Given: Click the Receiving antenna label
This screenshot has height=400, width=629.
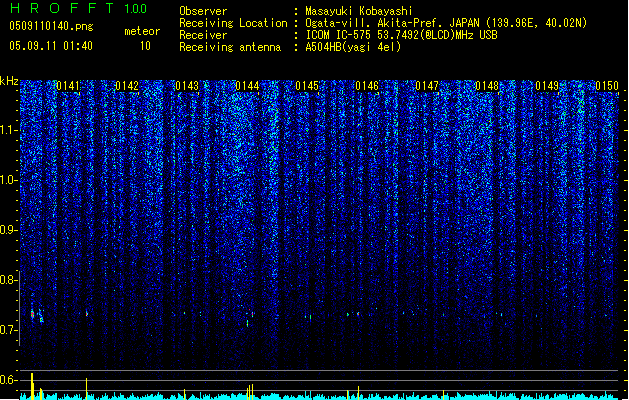Looking at the screenshot, I should tap(230, 47).
